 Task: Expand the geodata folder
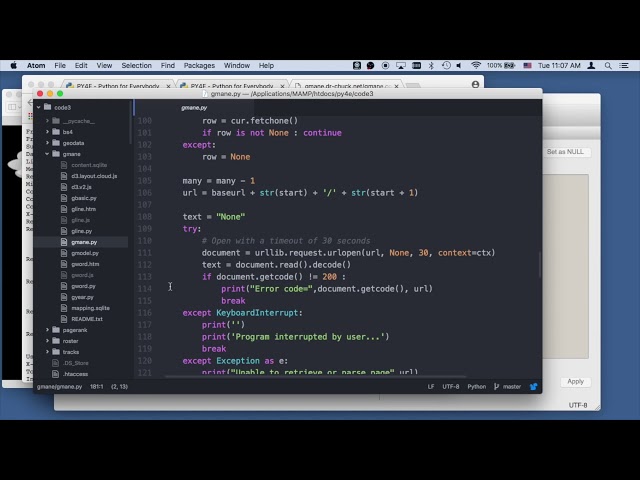click(x=47, y=143)
